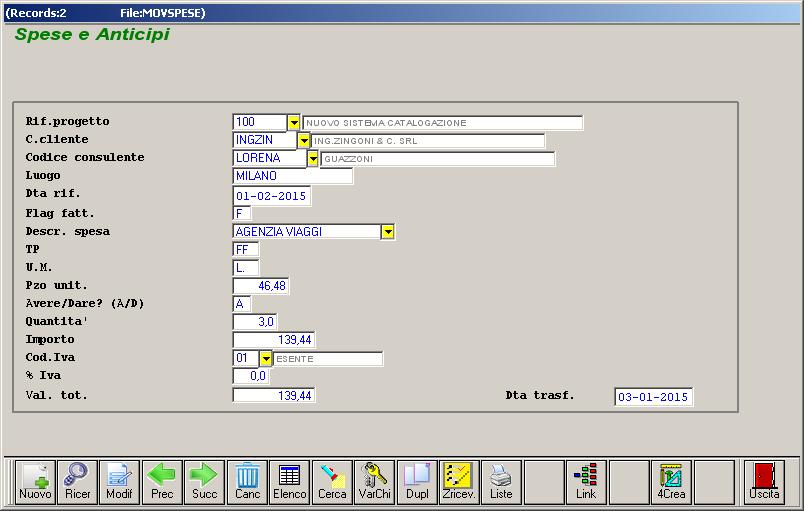Click the Luogo field MILANO
Screen dimensions: 804x511
click(x=293, y=176)
